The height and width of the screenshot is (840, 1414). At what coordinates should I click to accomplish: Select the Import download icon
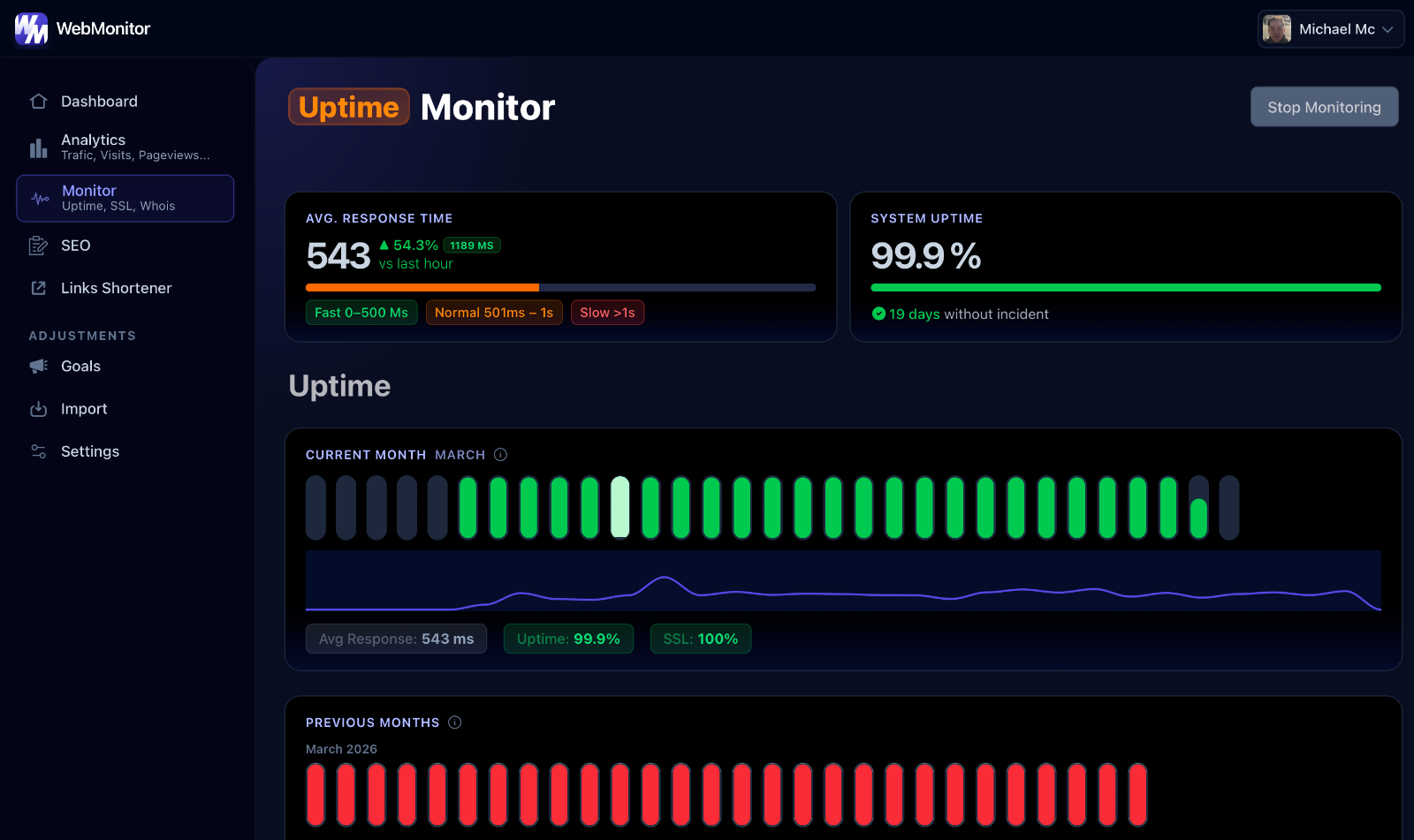[x=38, y=408]
